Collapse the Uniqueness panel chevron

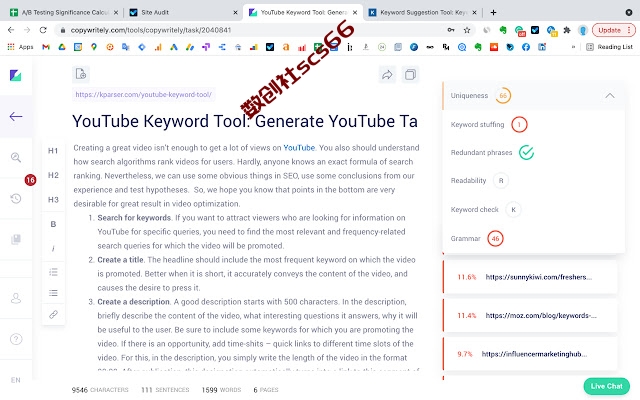tap(610, 96)
